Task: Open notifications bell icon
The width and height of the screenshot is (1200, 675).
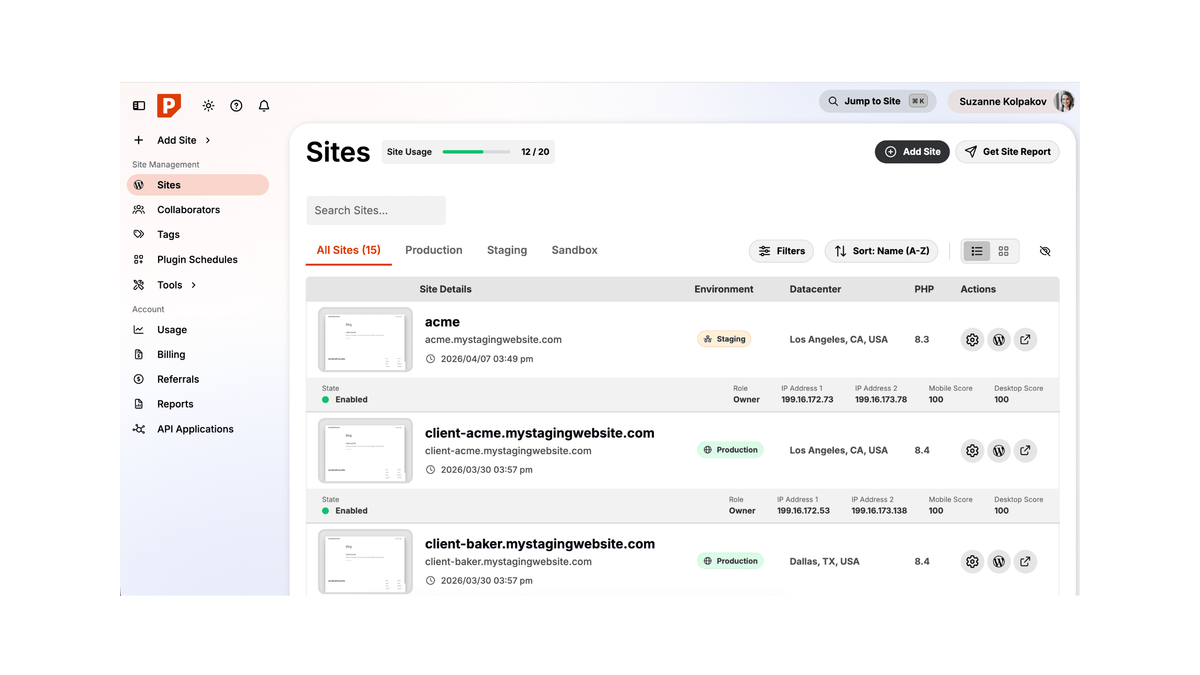Action: click(264, 105)
